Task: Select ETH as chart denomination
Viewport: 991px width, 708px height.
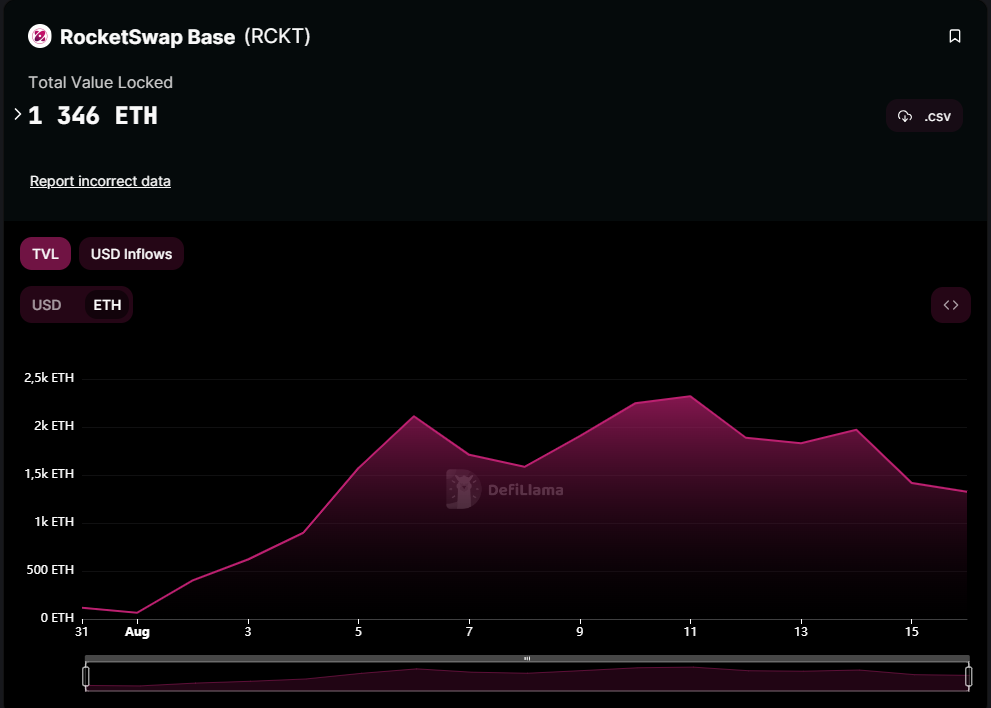Action: tap(107, 305)
